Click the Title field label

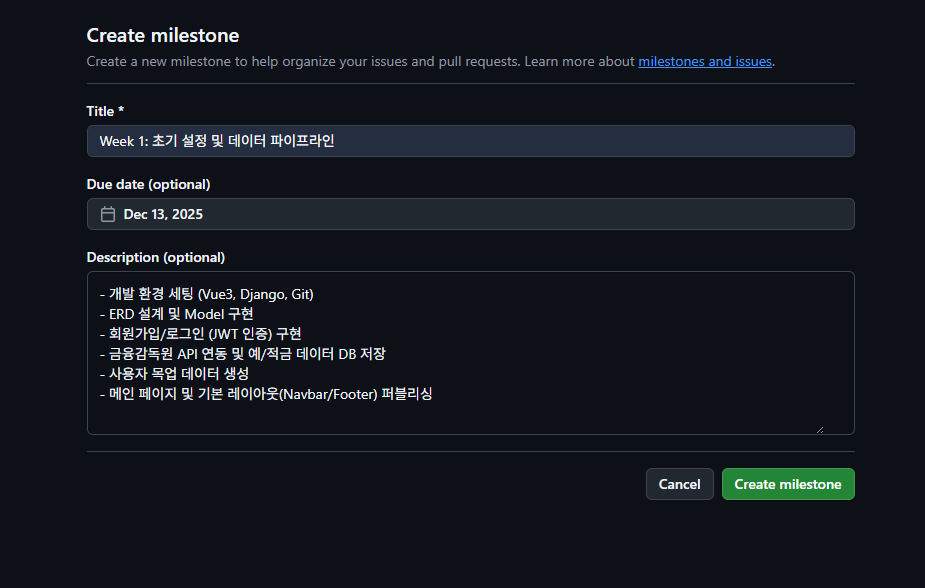point(101,111)
